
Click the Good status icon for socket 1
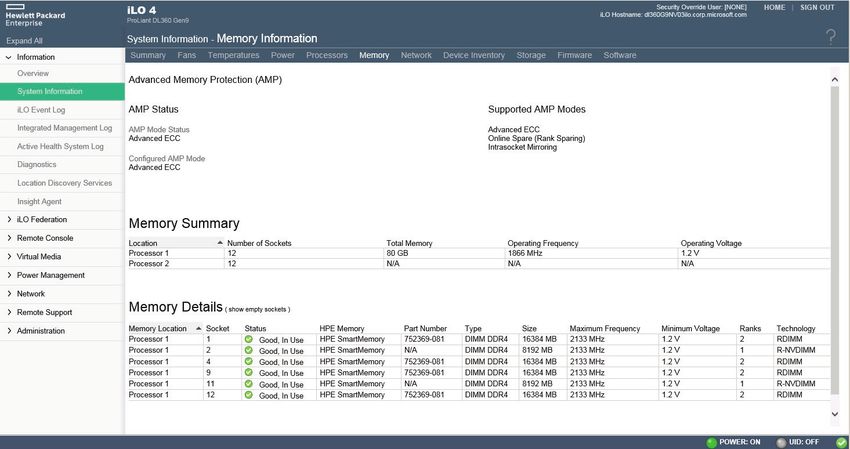point(249,339)
